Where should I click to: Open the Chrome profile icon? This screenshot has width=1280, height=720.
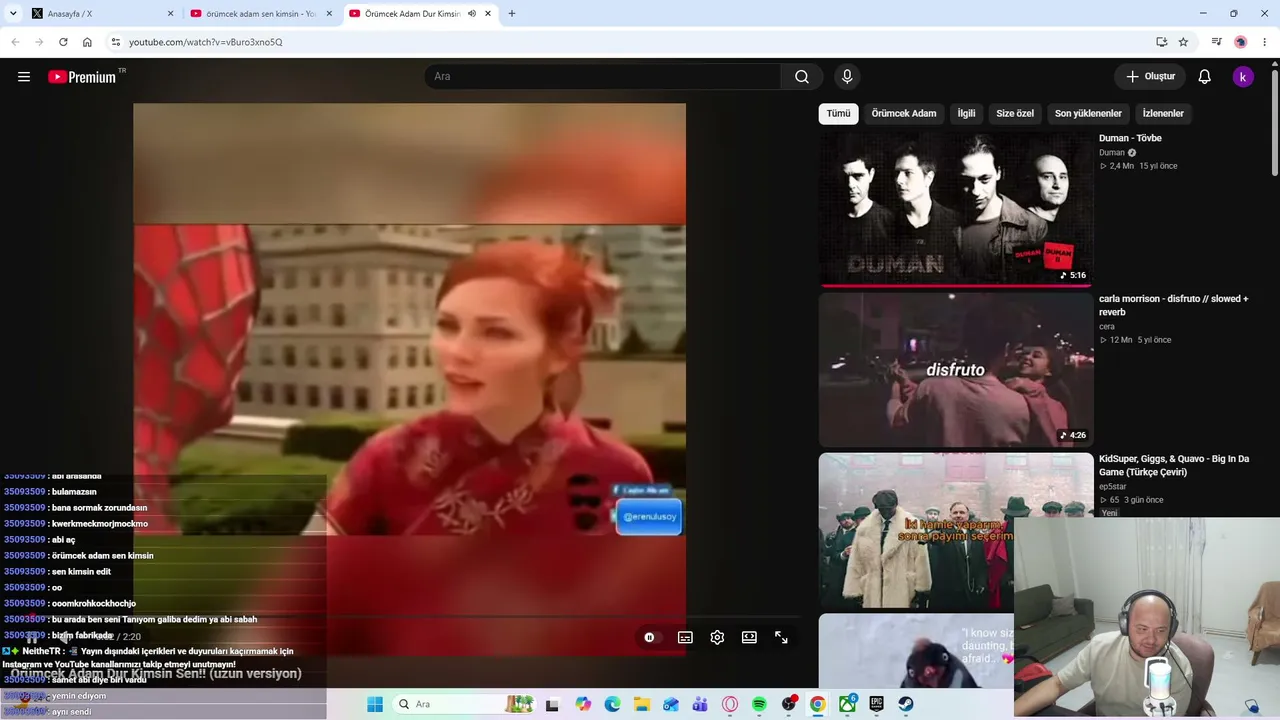pyautogui.click(x=1241, y=42)
